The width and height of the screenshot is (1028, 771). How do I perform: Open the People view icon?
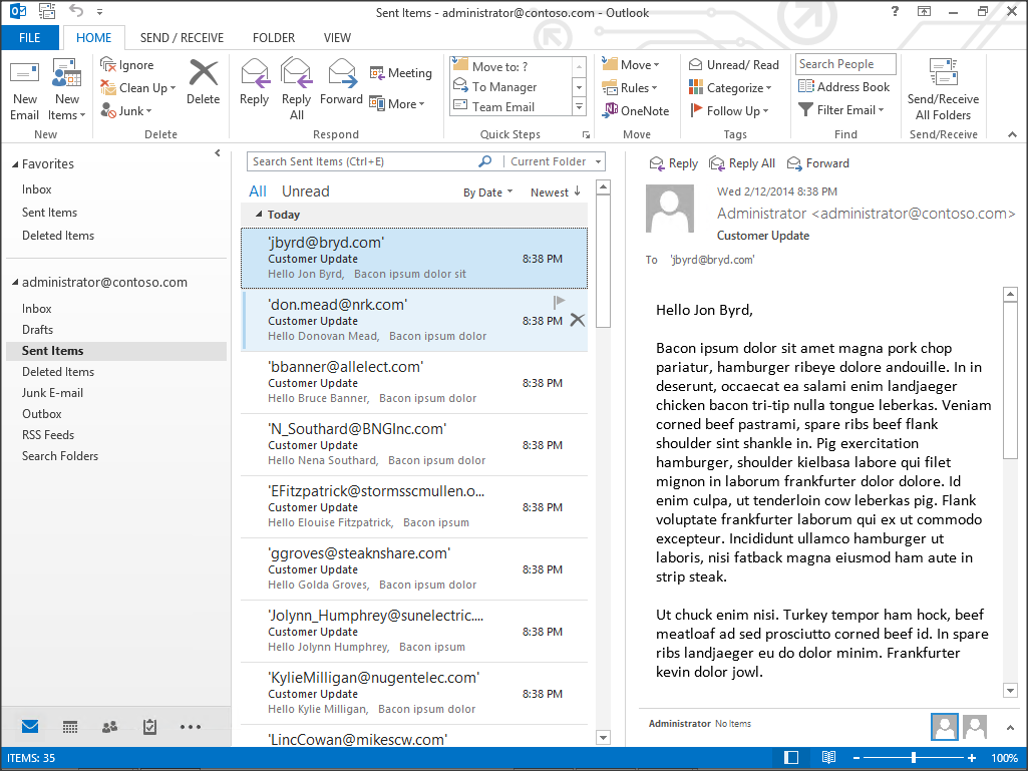click(110, 727)
